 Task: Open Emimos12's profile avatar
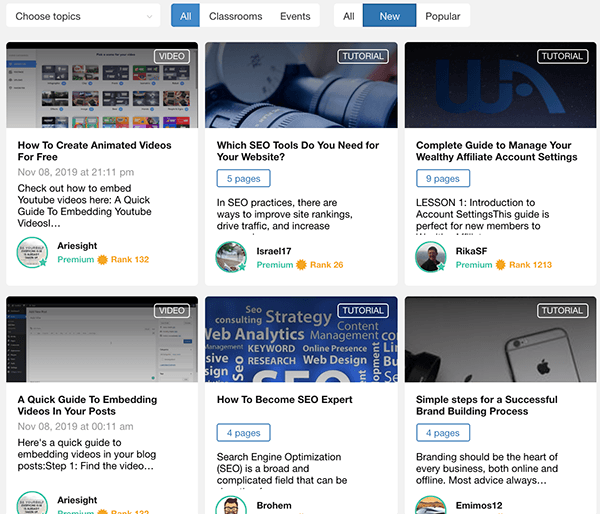[x=430, y=505]
